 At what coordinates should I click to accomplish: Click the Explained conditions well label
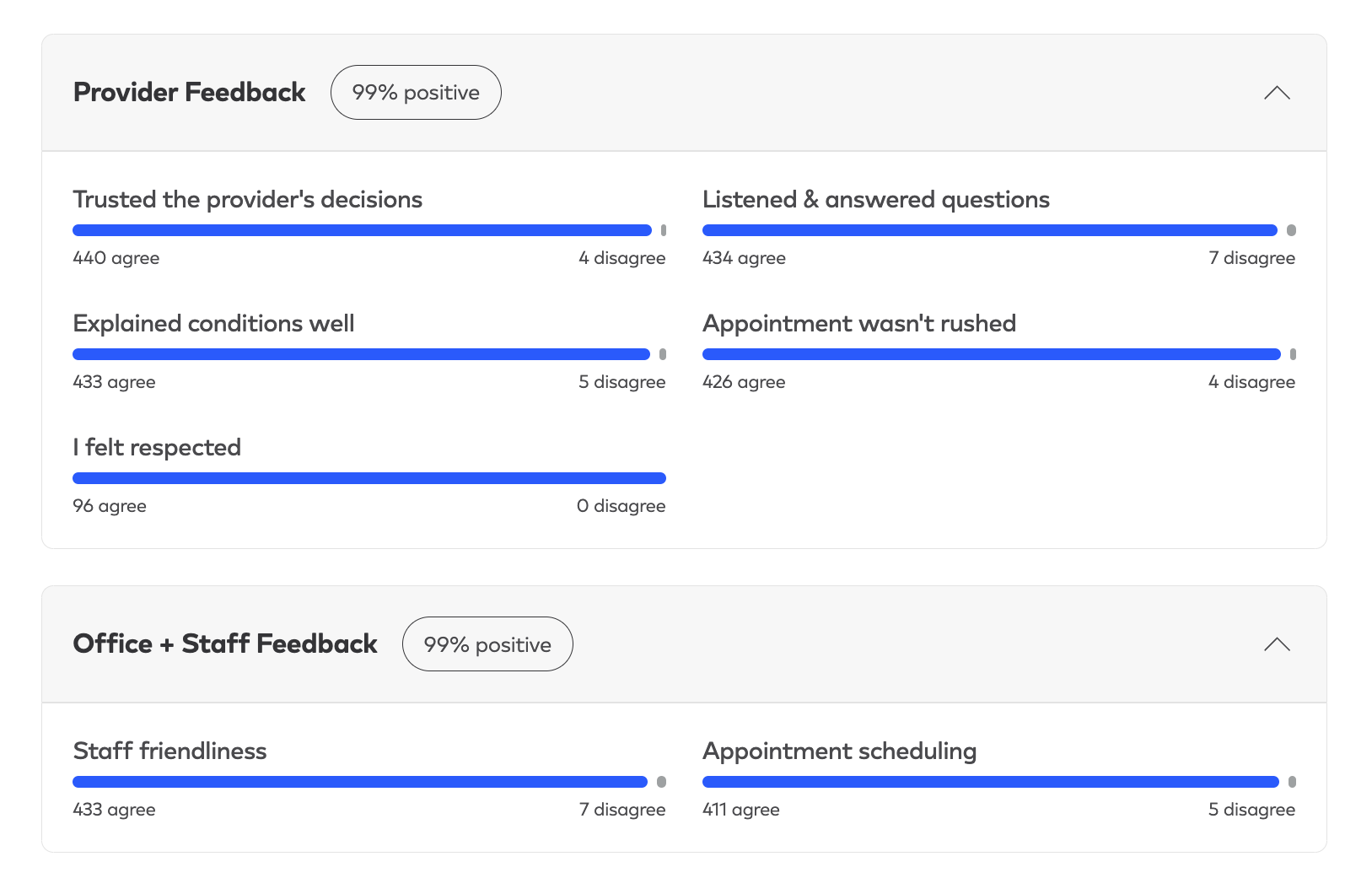click(x=213, y=324)
